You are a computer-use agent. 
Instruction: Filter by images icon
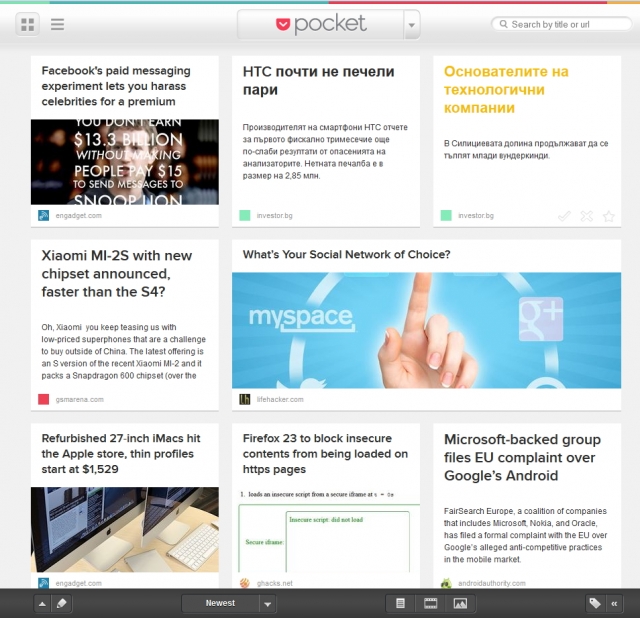pyautogui.click(x=460, y=603)
